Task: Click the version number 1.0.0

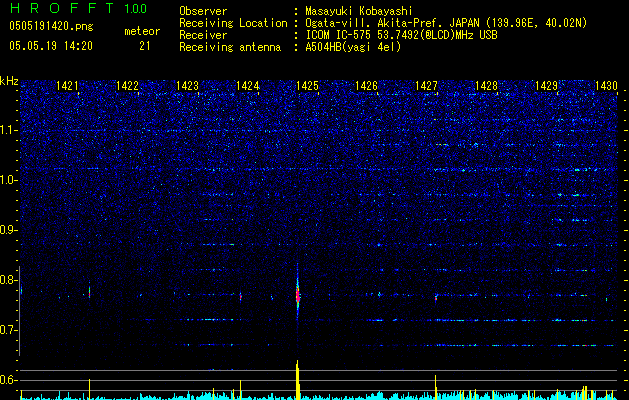Action: pyautogui.click(x=136, y=8)
